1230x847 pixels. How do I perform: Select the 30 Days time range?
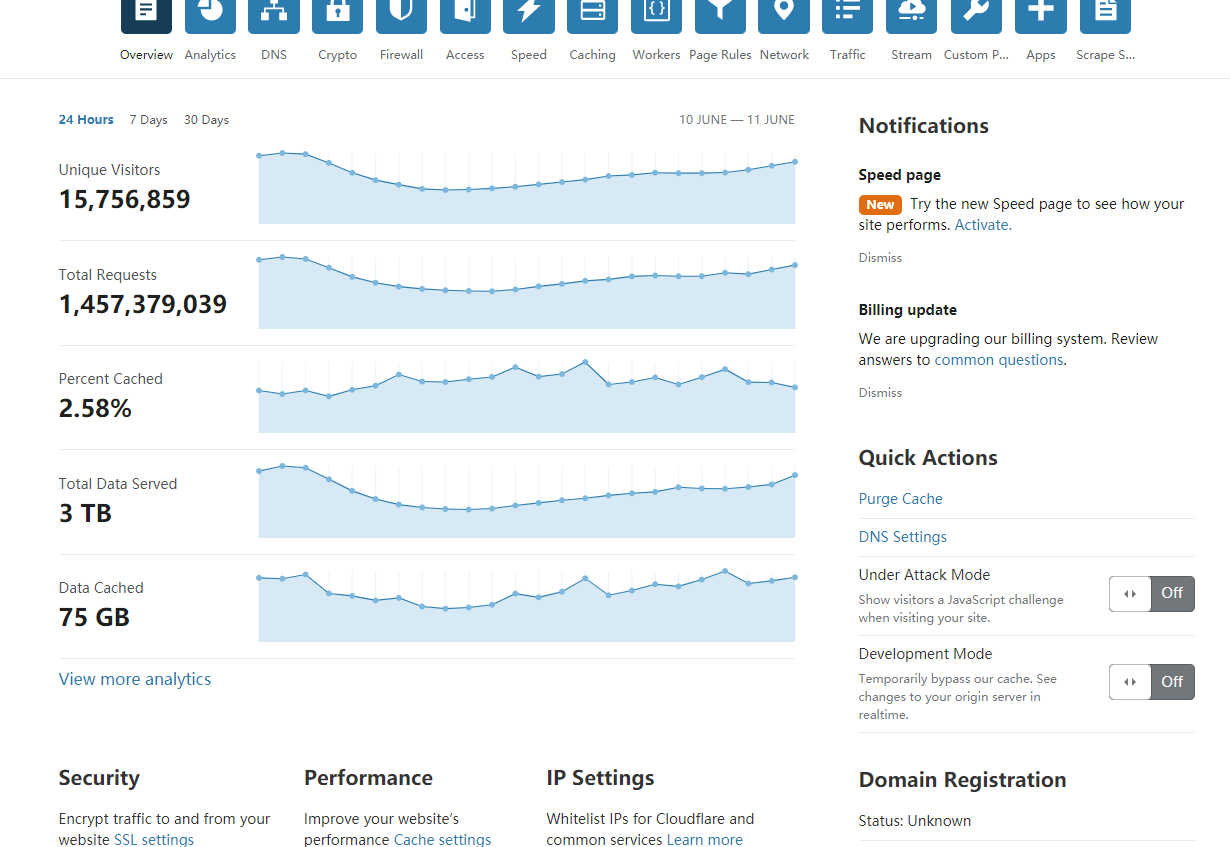(x=206, y=120)
